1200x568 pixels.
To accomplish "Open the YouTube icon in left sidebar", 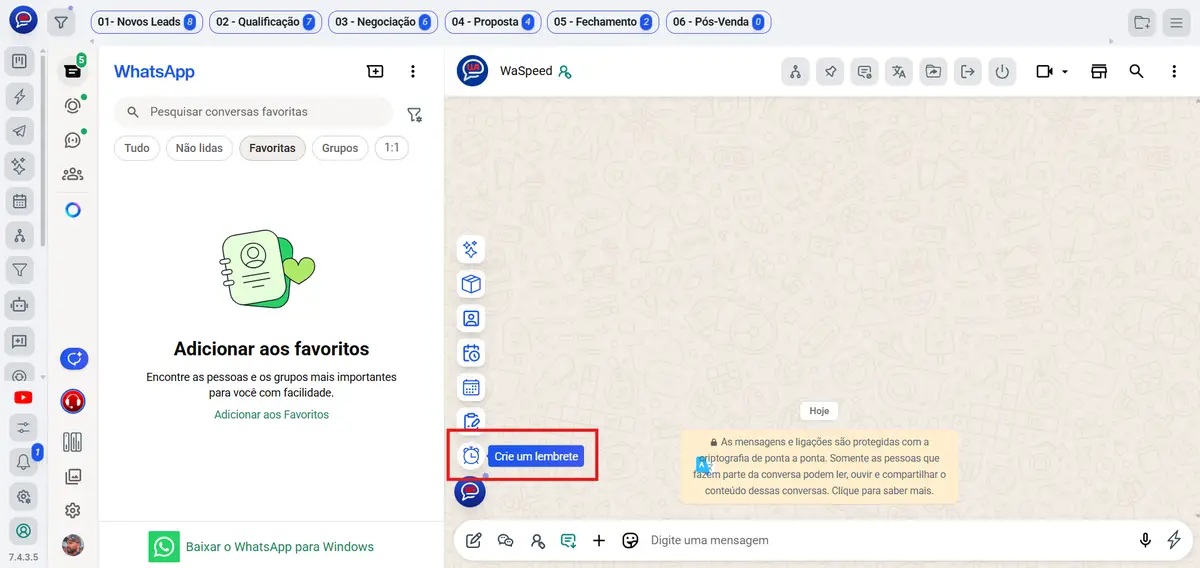I will click(23, 398).
